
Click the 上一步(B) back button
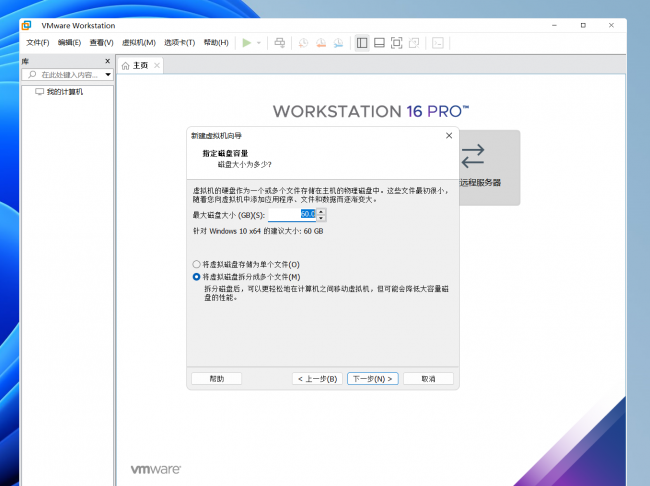point(318,379)
